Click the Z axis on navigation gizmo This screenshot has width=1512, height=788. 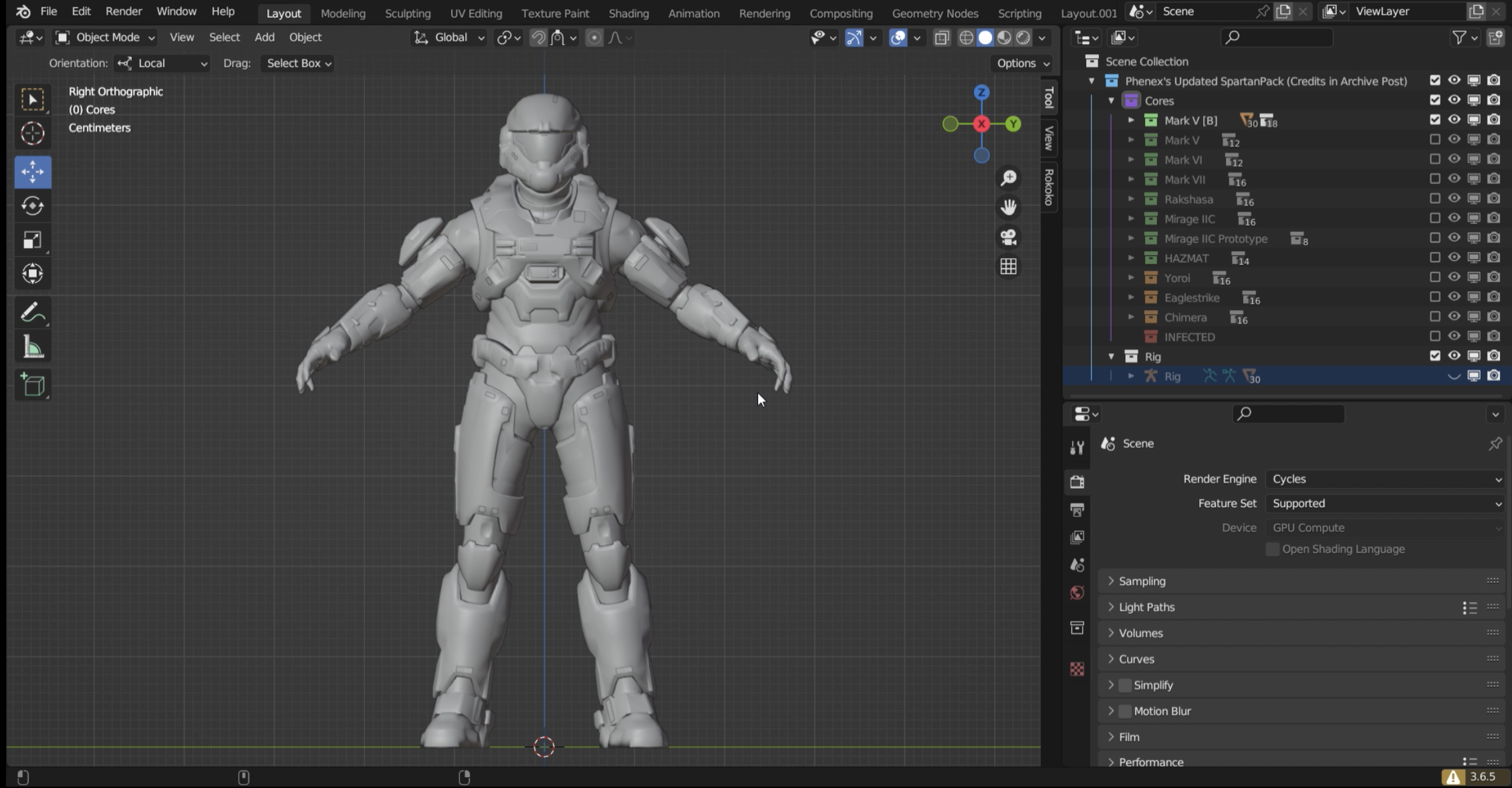981,92
